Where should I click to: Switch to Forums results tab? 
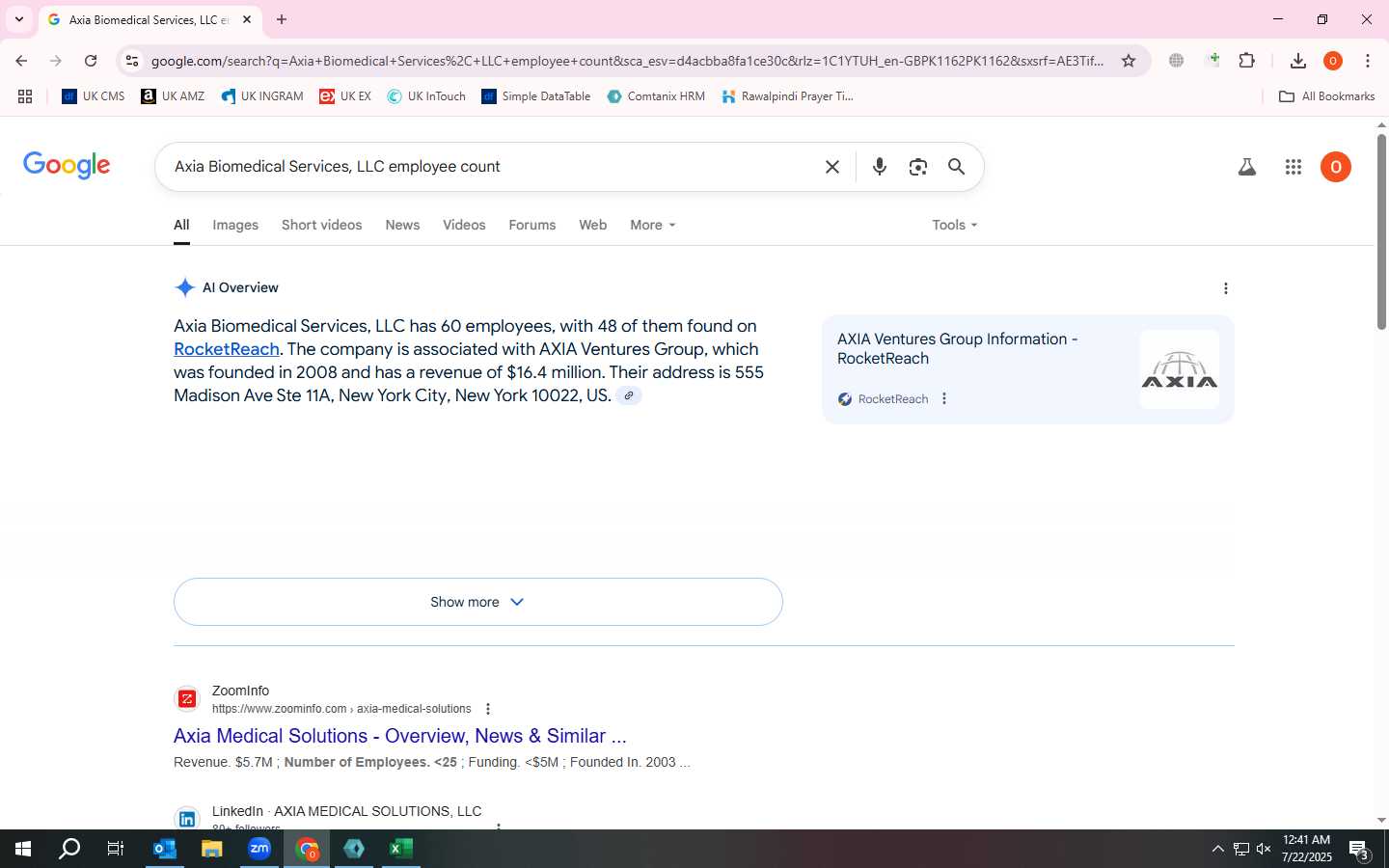(x=531, y=225)
